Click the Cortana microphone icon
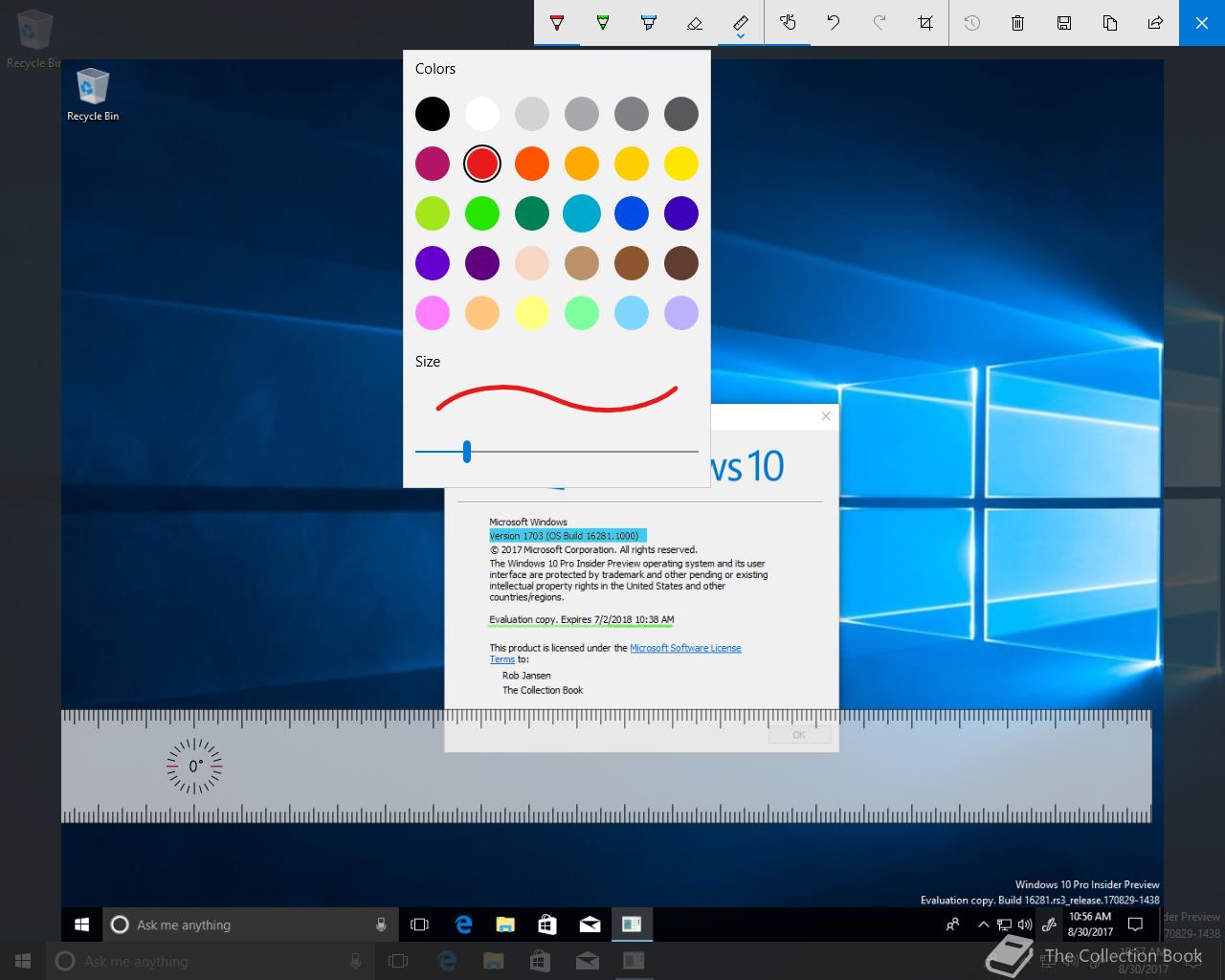Screen dimensions: 1225x980 (381, 924)
